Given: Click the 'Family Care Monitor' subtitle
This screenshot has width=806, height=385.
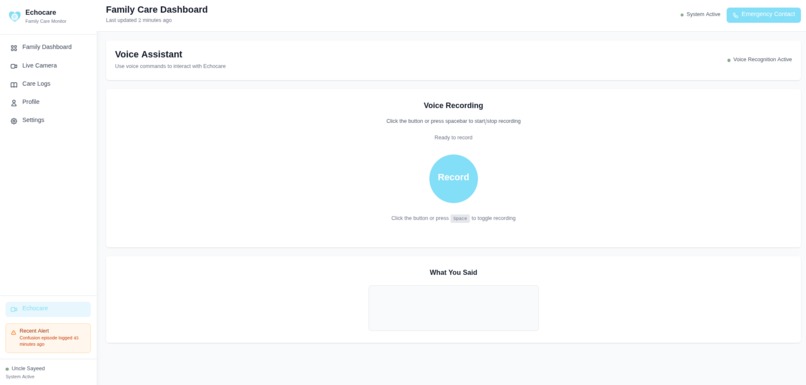Looking at the screenshot, I should tap(46, 22).
